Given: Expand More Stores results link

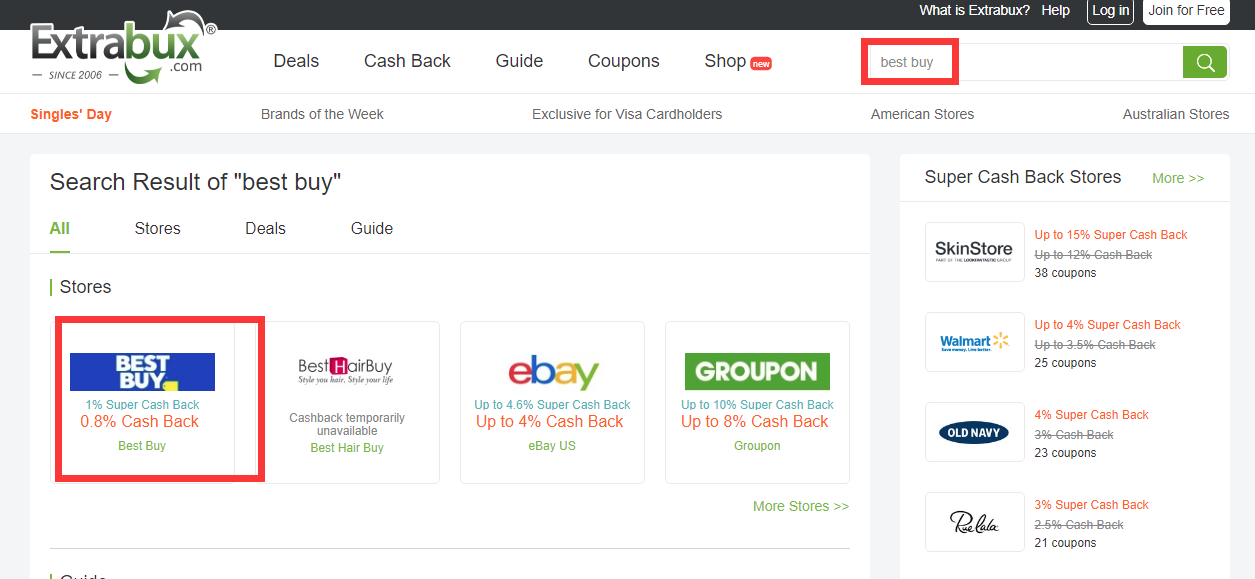Looking at the screenshot, I should [x=800, y=506].
